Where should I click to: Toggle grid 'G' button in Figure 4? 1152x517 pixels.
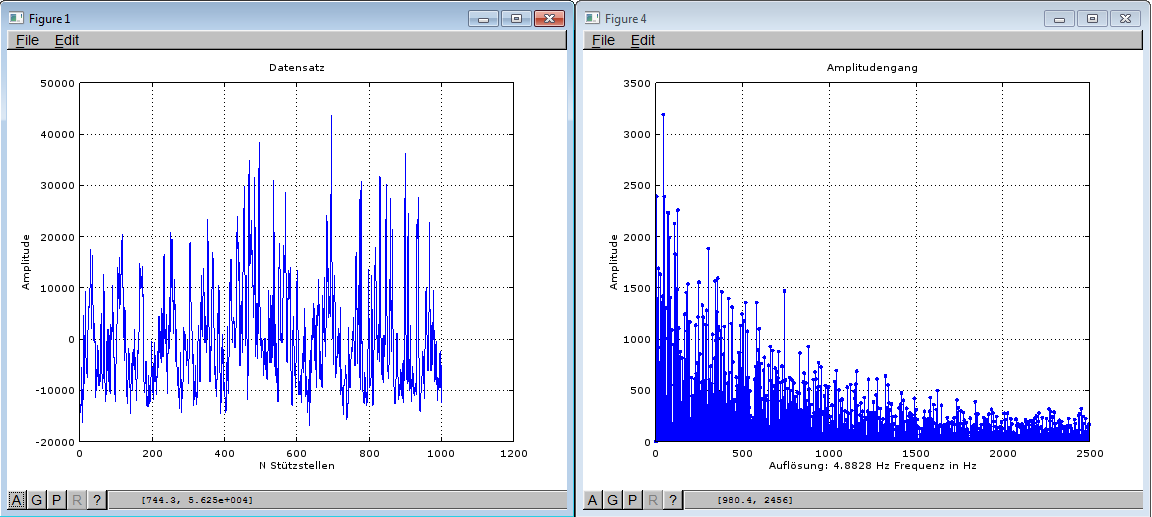[x=613, y=500]
